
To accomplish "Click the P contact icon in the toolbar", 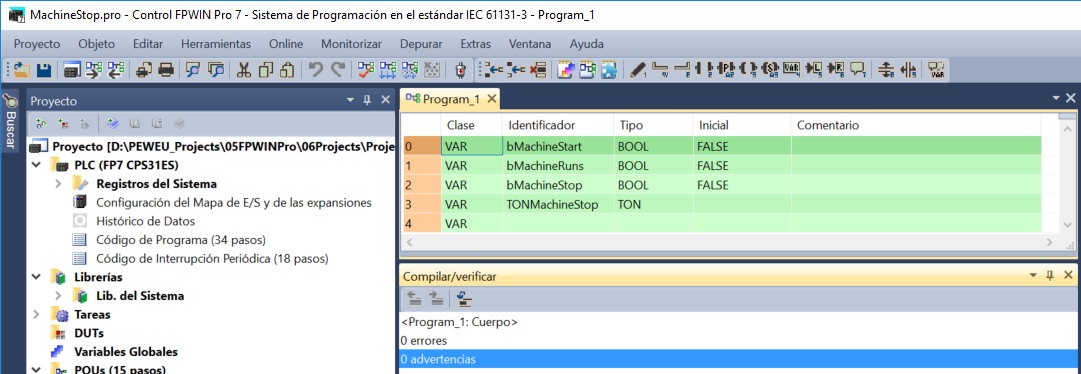I will point(725,69).
